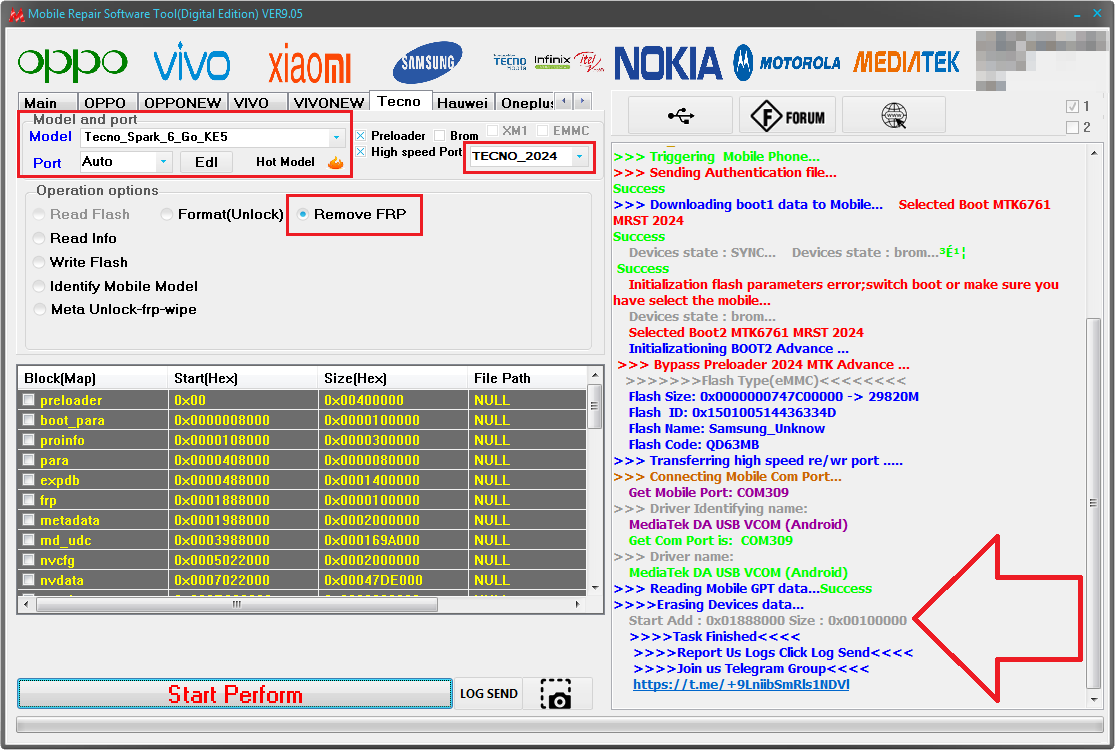Screen dimensions: 1115x750
Task: Open the Forum icon button
Action: (788, 115)
